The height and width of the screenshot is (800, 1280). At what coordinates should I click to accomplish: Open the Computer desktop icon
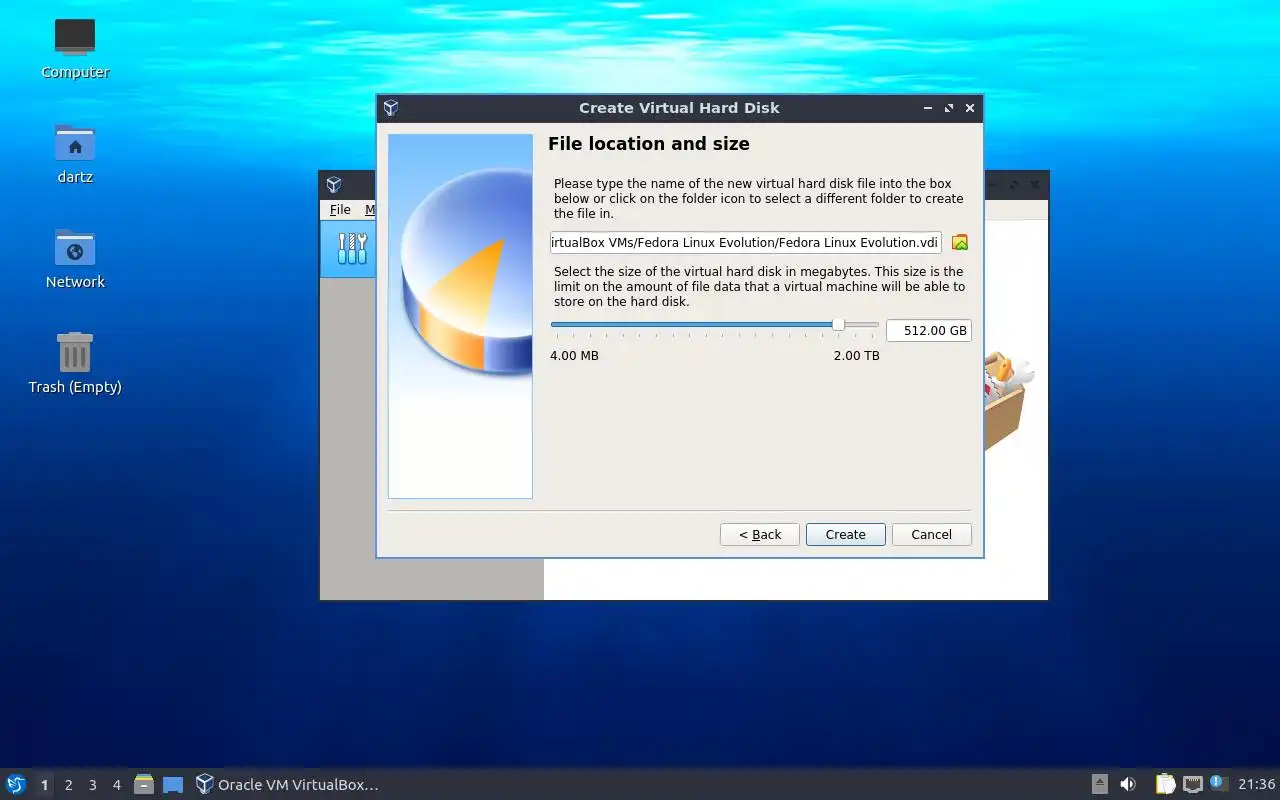point(75,48)
